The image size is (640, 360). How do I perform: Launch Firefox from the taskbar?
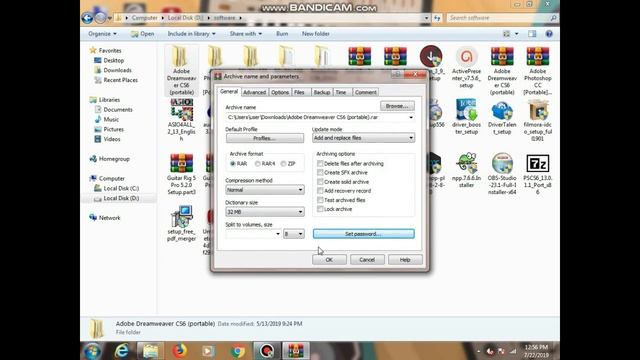pos(179,351)
